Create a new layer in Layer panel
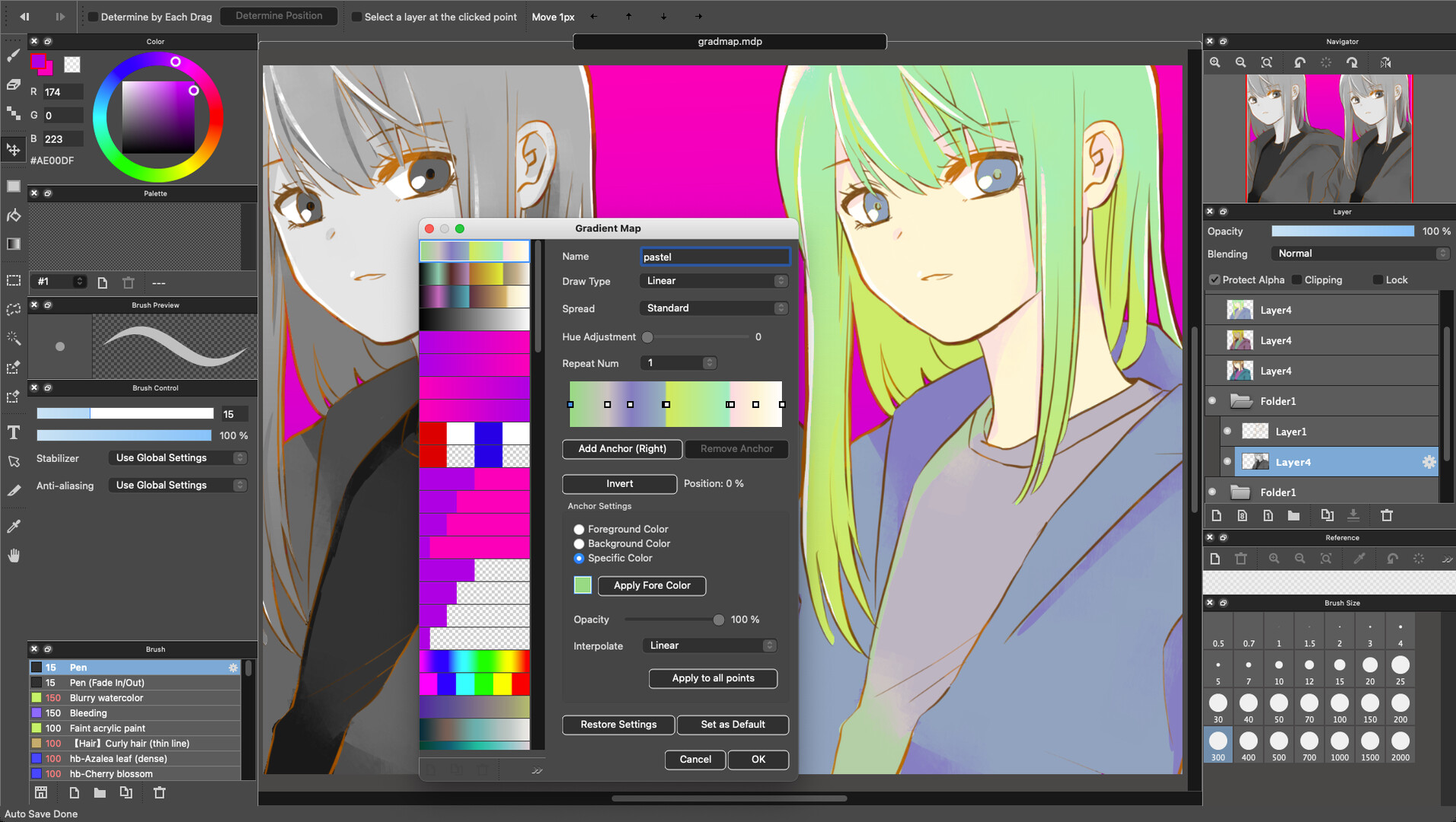This screenshot has height=822, width=1456. point(1216,515)
